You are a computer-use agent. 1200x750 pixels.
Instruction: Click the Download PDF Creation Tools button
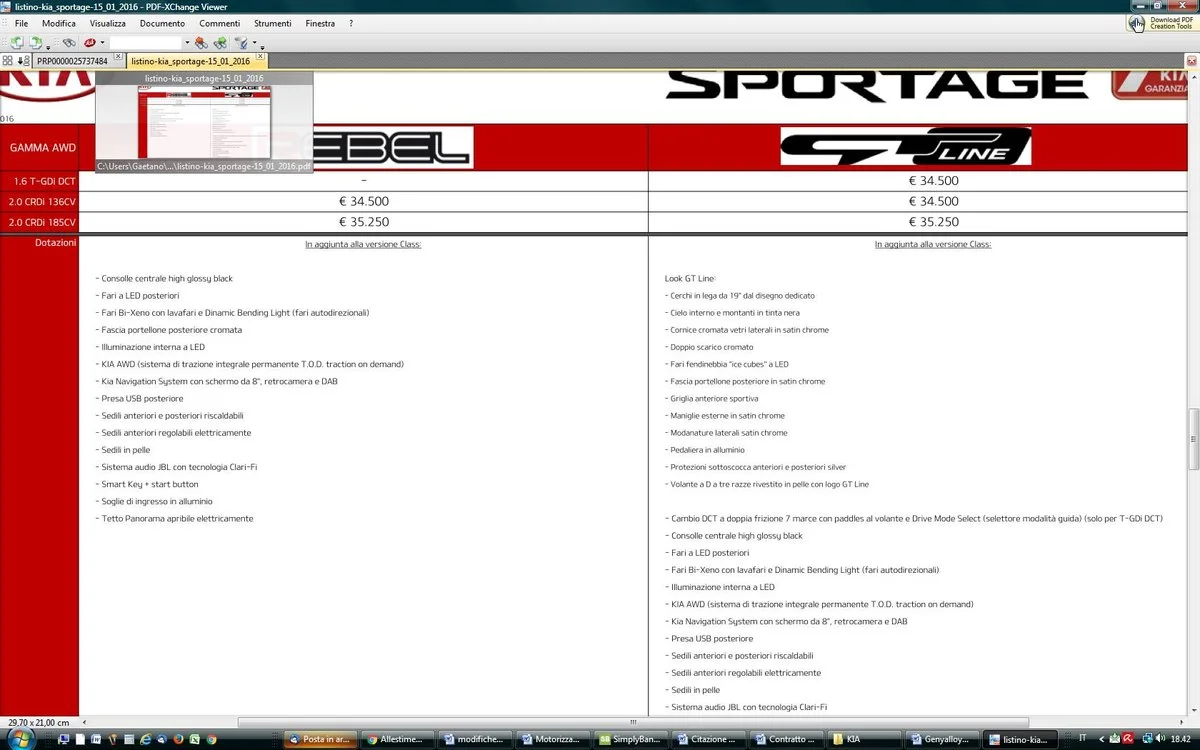(x=1161, y=22)
